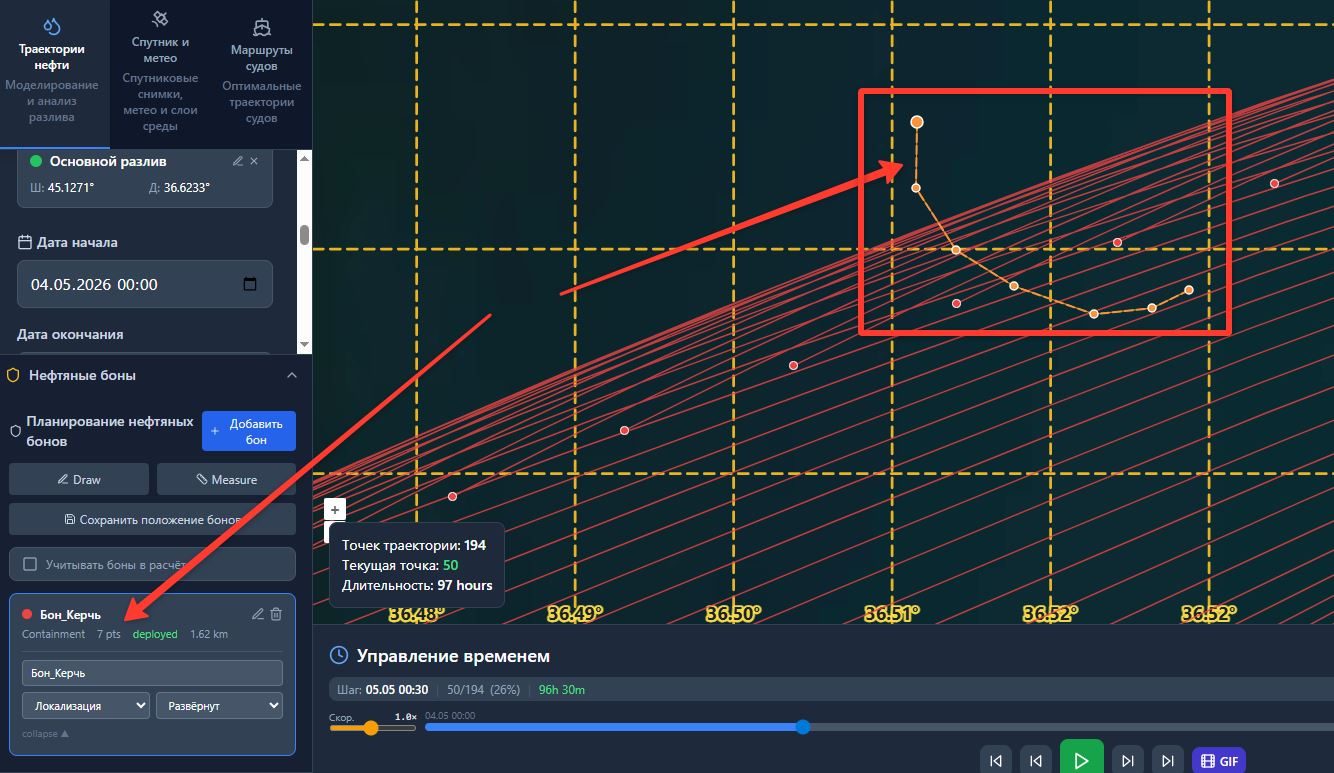Jump to the first timeline step

pos(996,761)
